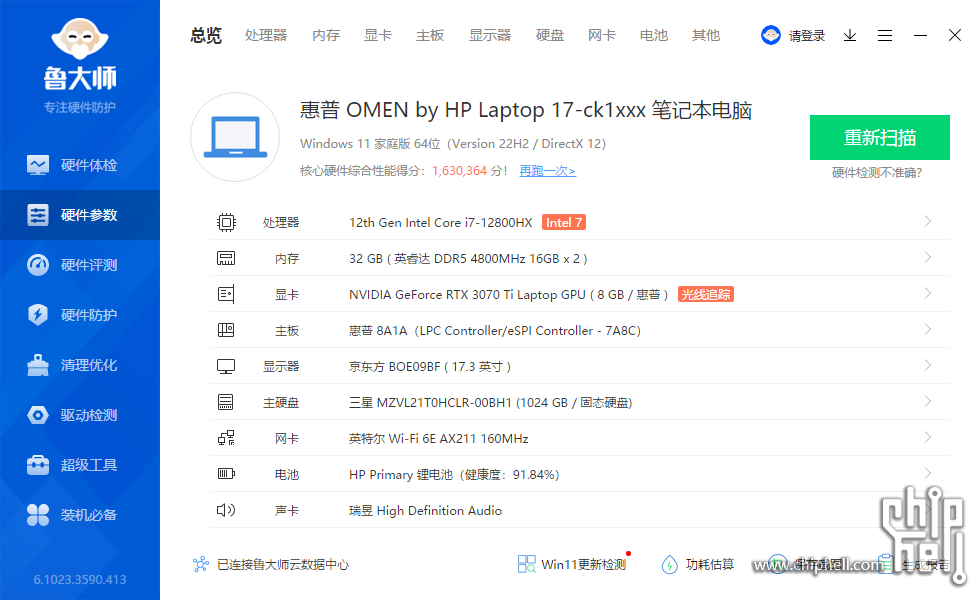This screenshot has height=600, width=980.
Task: Click the 显示器 monitor icon
Action: click(x=226, y=366)
